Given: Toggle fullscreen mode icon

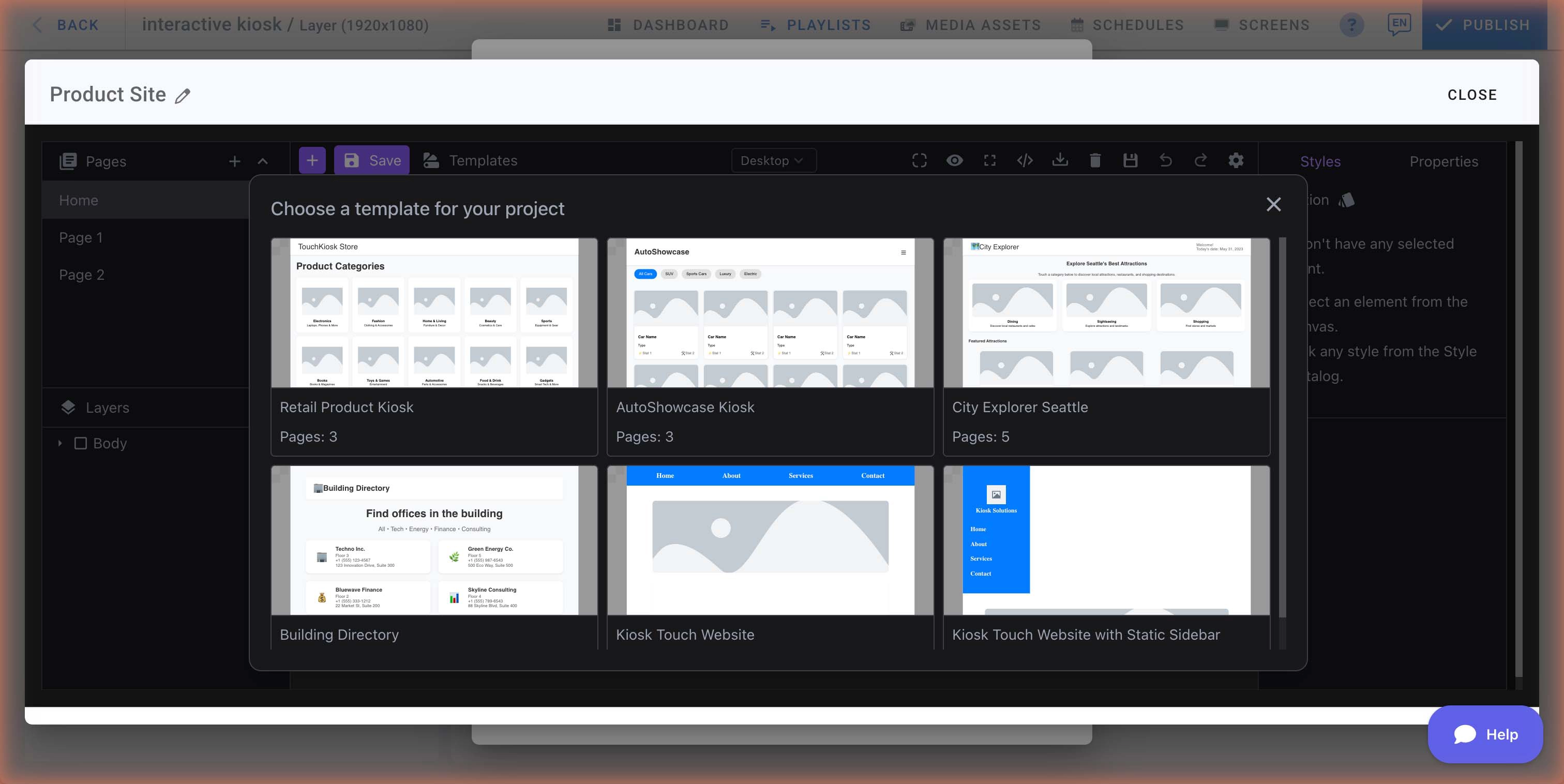Looking at the screenshot, I should [x=989, y=160].
